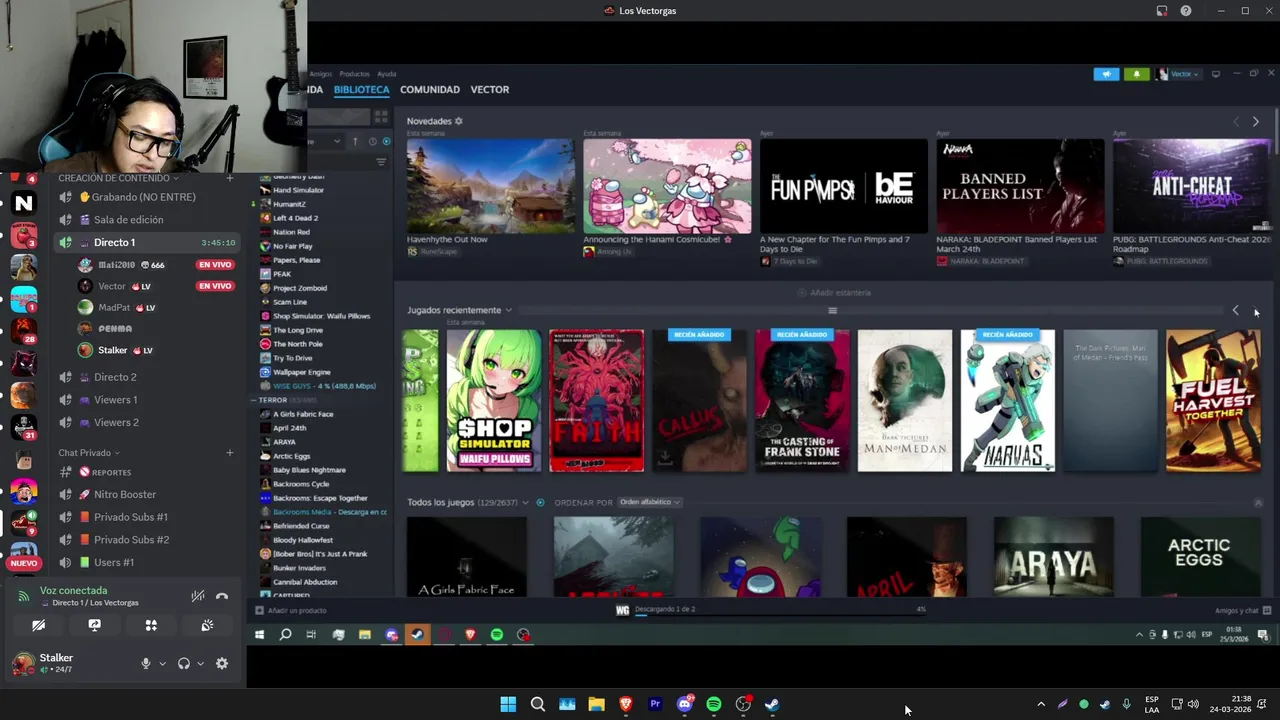Open Fuel Harvest Together game cover

click(x=1213, y=400)
